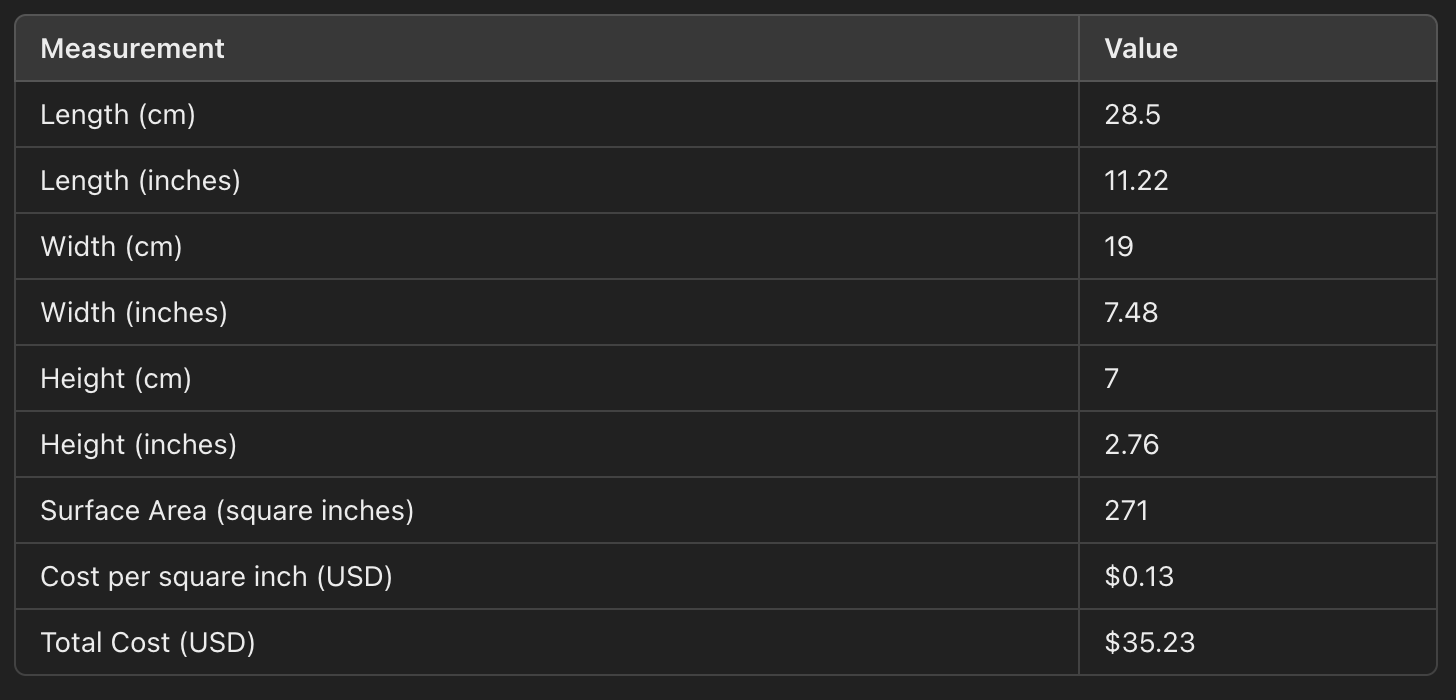Screen dimensions: 1456x700
Task: Click the Total Cost (USD) label
Action: [148, 642]
